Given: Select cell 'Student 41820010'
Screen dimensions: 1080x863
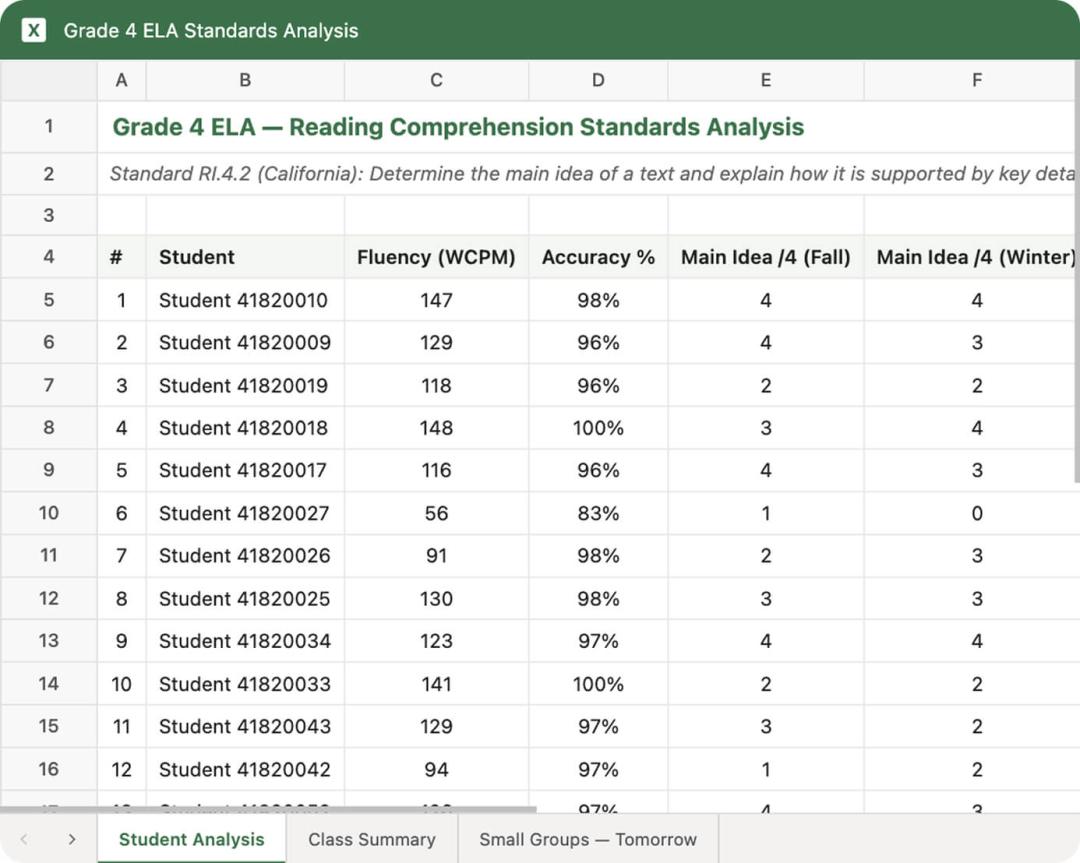Looking at the screenshot, I should pyautogui.click(x=245, y=300).
